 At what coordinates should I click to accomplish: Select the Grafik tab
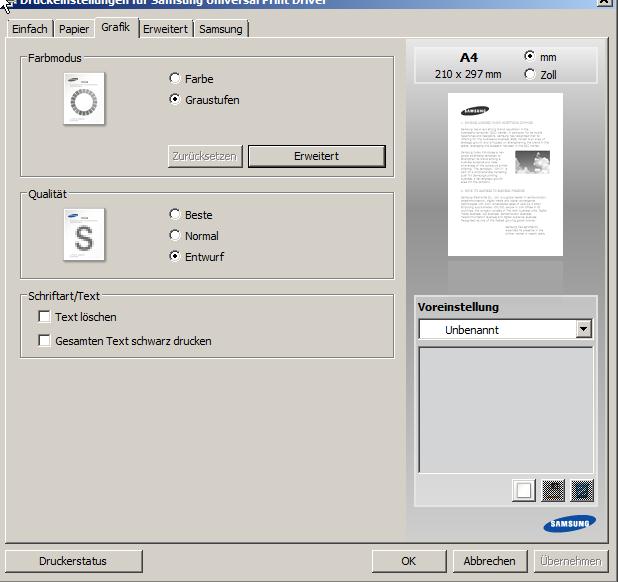point(115,27)
